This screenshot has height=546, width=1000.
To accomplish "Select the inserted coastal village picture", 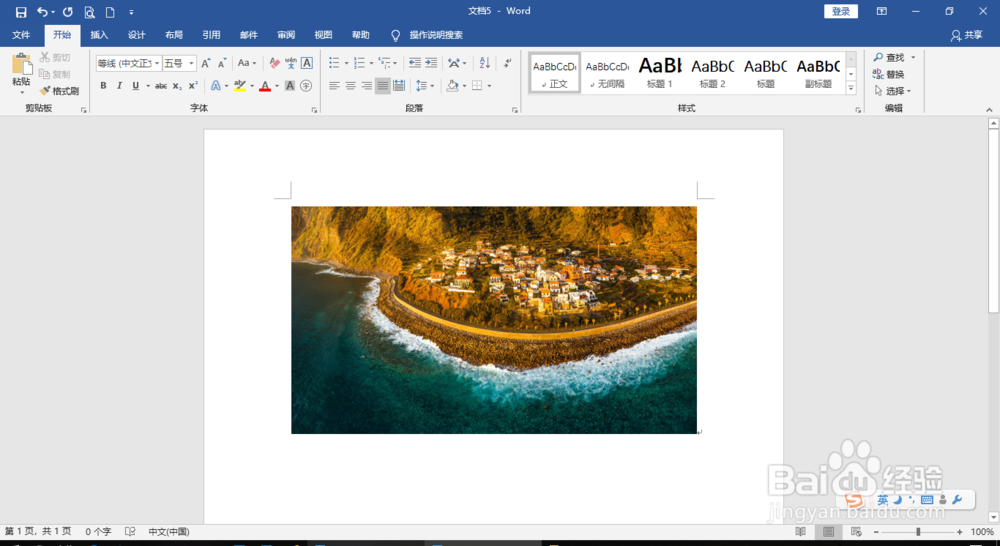I will tap(494, 320).
